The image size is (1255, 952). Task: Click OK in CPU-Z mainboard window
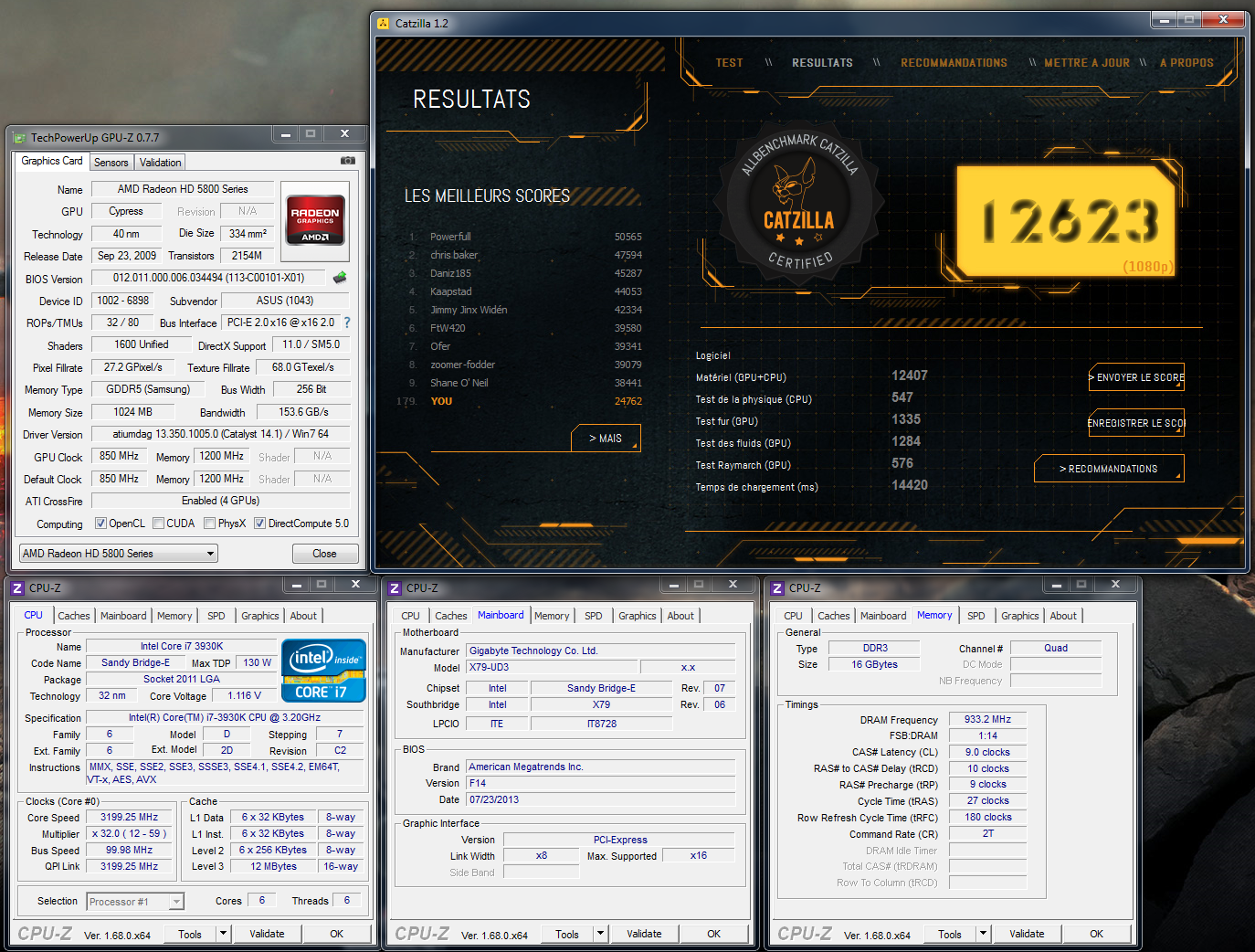coord(714,934)
